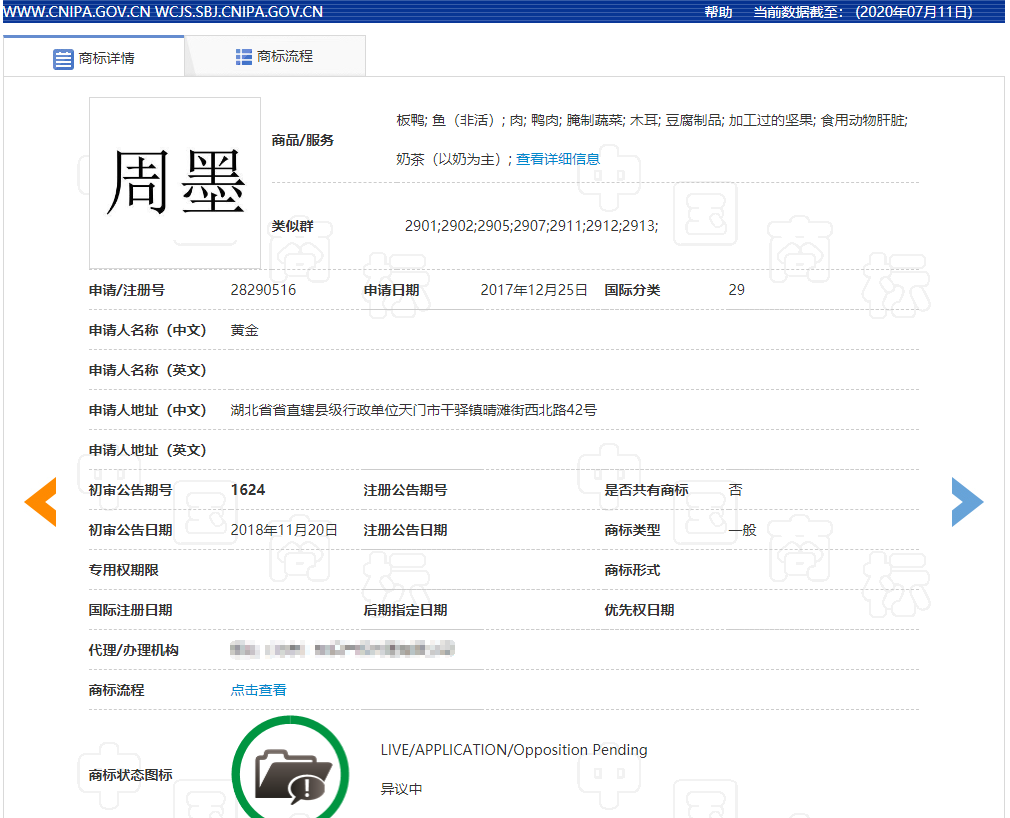Open the 帮助 help link
1010x818 pixels.
(x=718, y=12)
